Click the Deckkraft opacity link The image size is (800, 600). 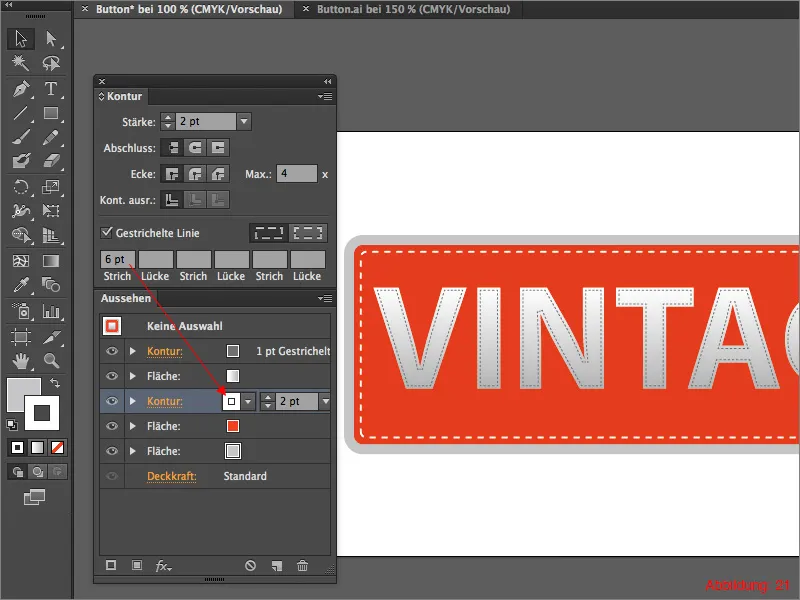171,476
